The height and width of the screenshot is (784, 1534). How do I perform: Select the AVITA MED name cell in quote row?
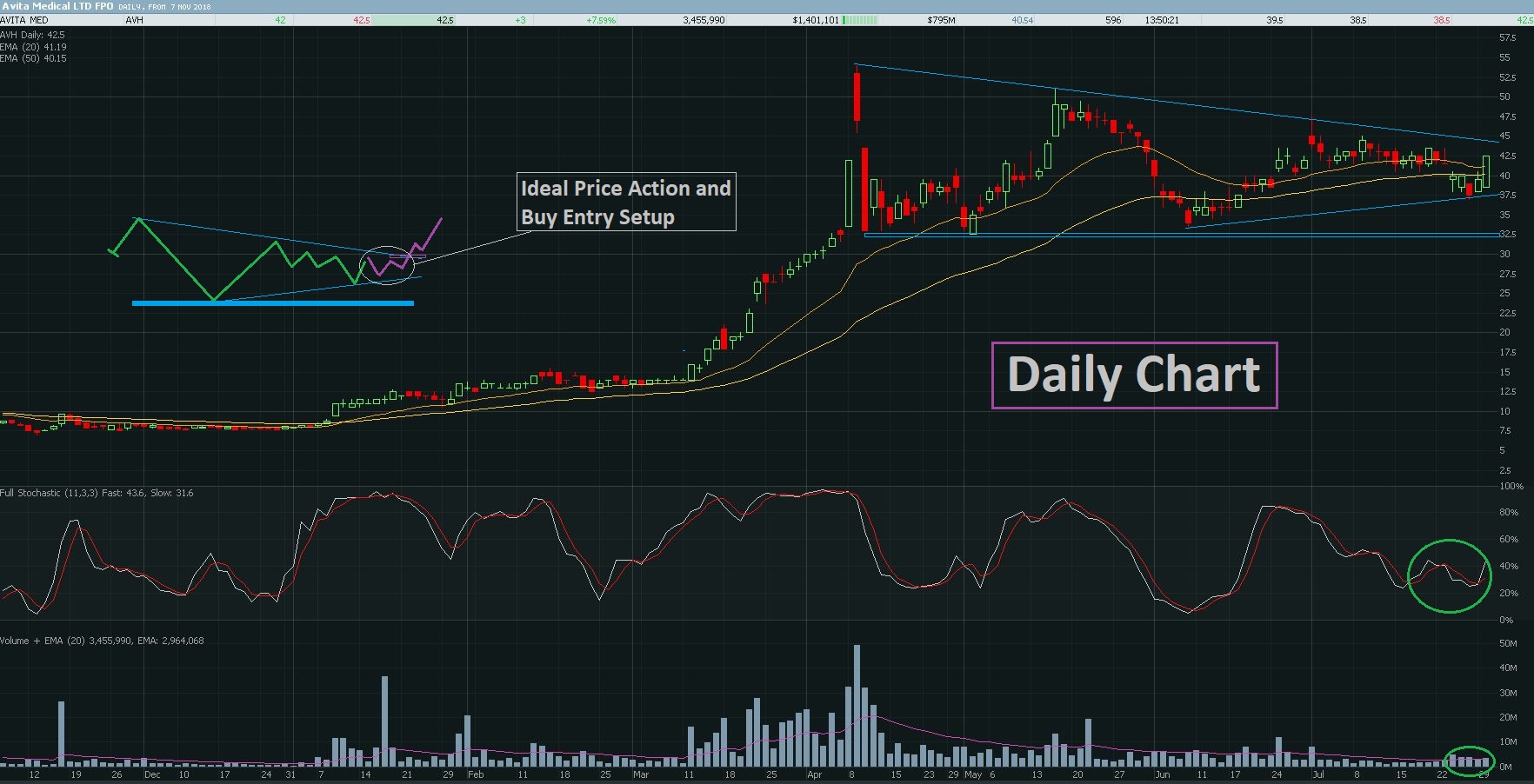coord(24,20)
